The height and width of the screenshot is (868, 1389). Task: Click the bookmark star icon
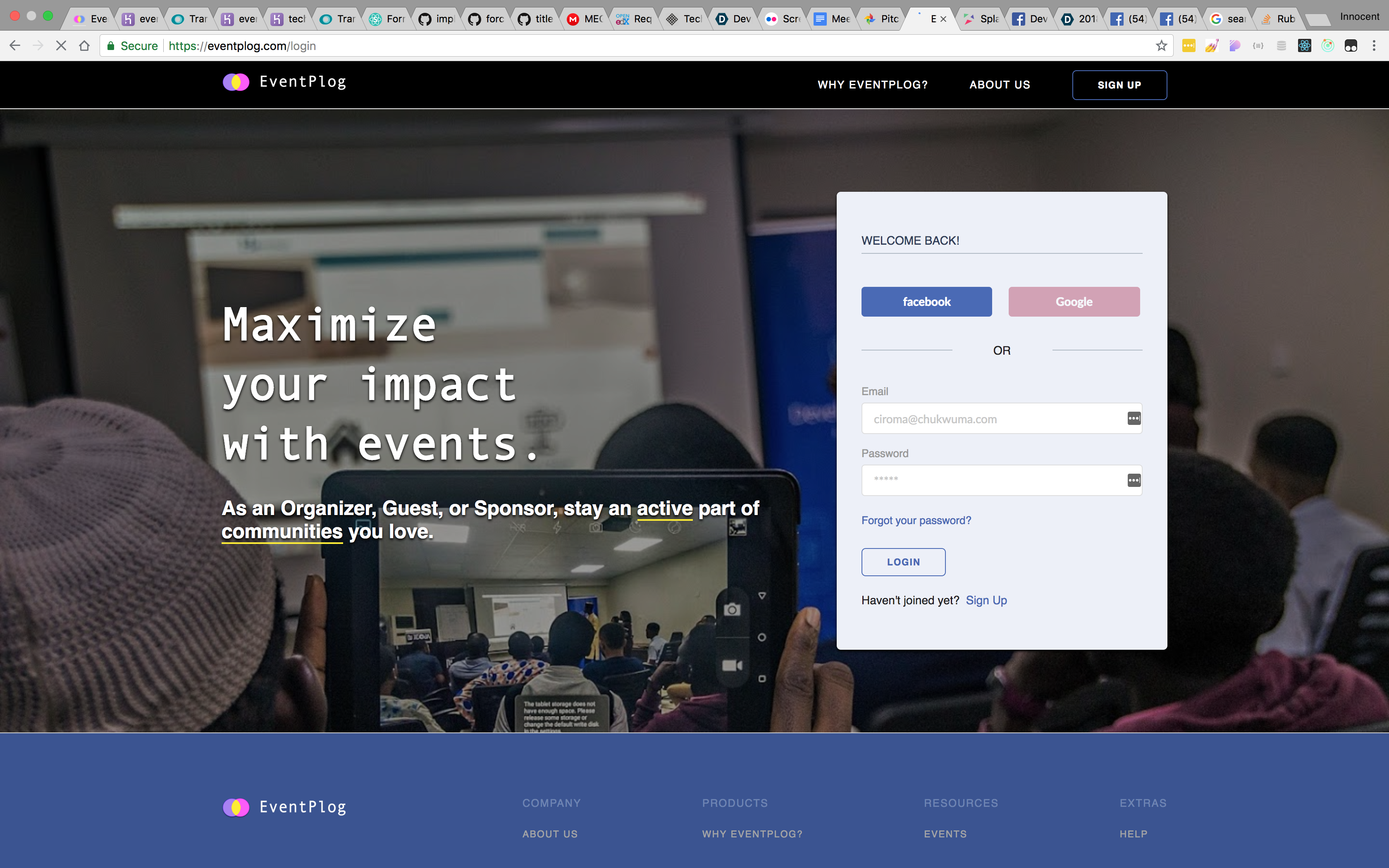[x=1161, y=46]
